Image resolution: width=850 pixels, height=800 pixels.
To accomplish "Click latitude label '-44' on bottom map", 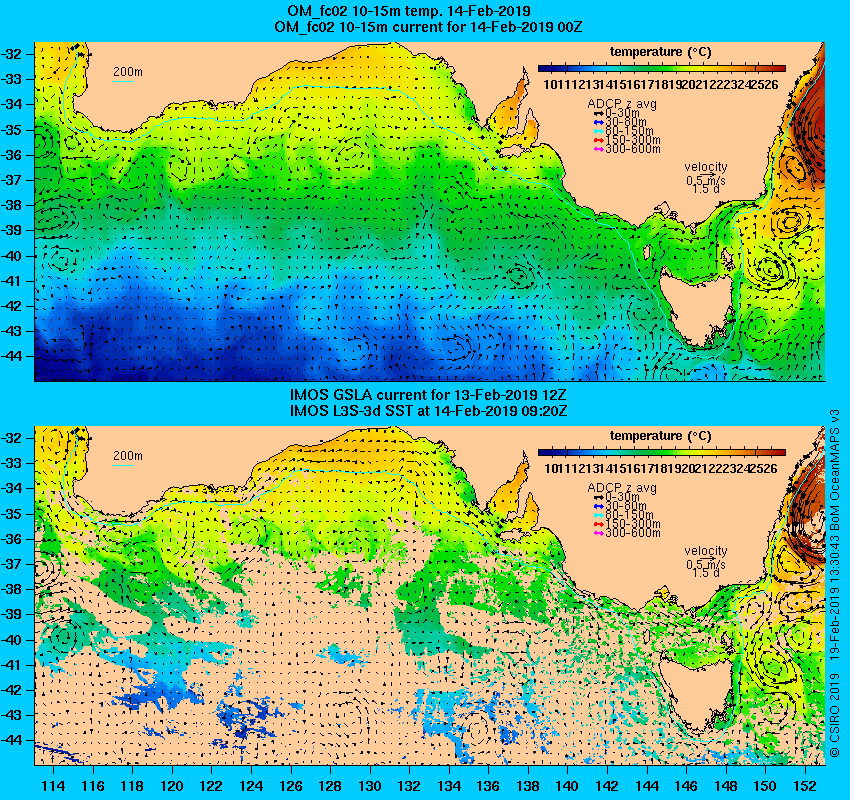I will tap(11, 740).
